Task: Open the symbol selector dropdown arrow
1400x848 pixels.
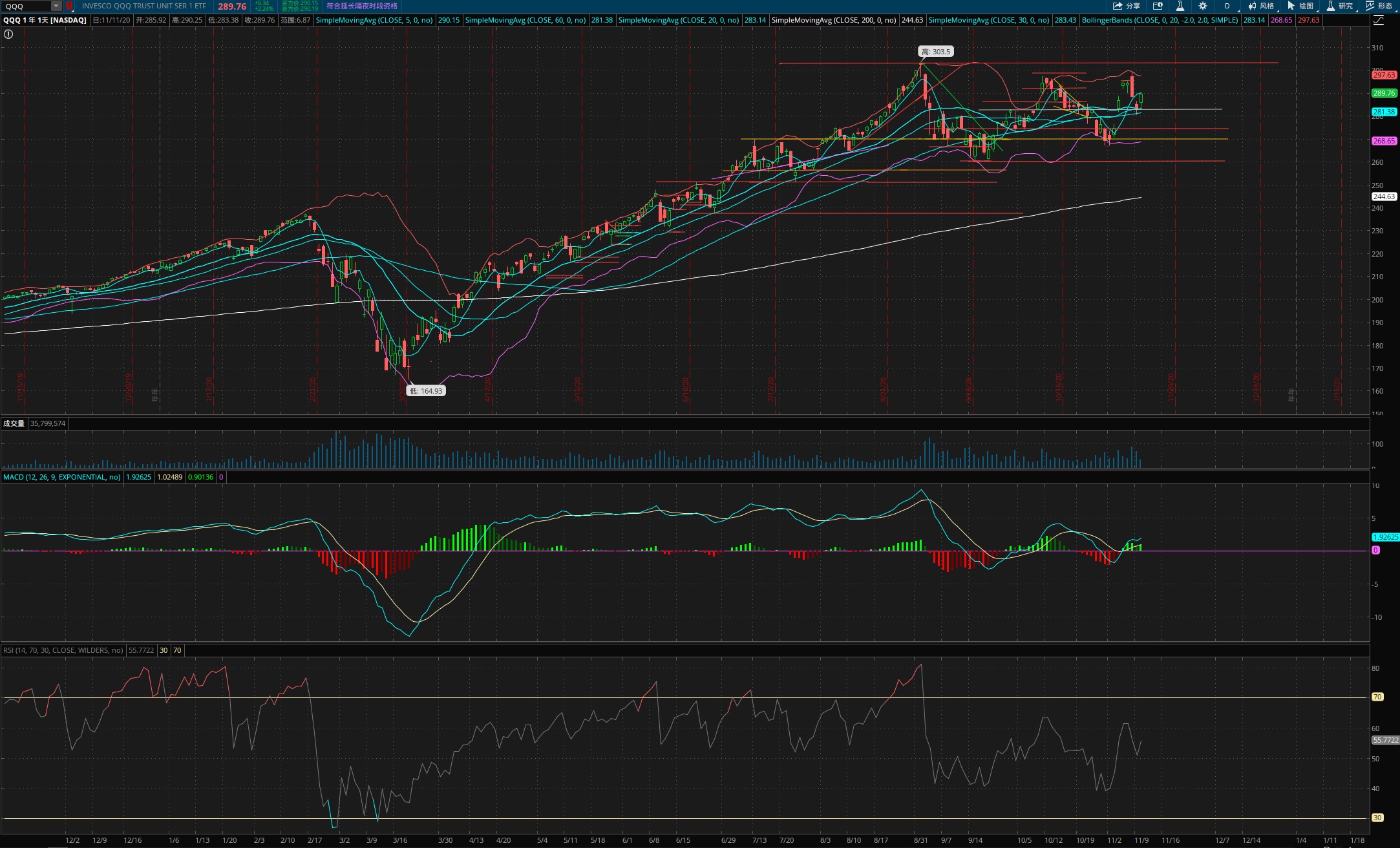Action: pos(57,6)
